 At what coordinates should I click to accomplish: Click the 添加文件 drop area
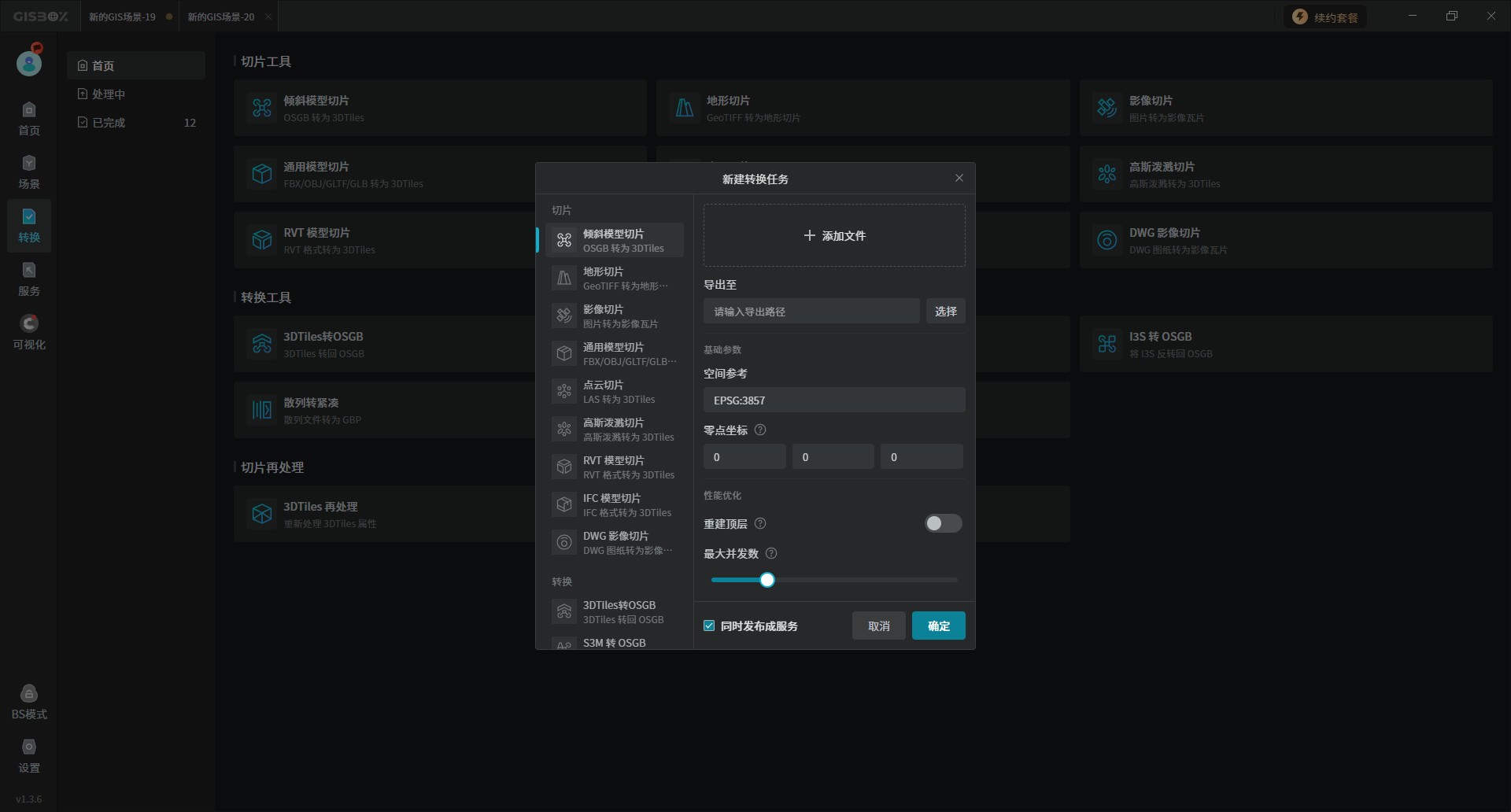click(833, 236)
